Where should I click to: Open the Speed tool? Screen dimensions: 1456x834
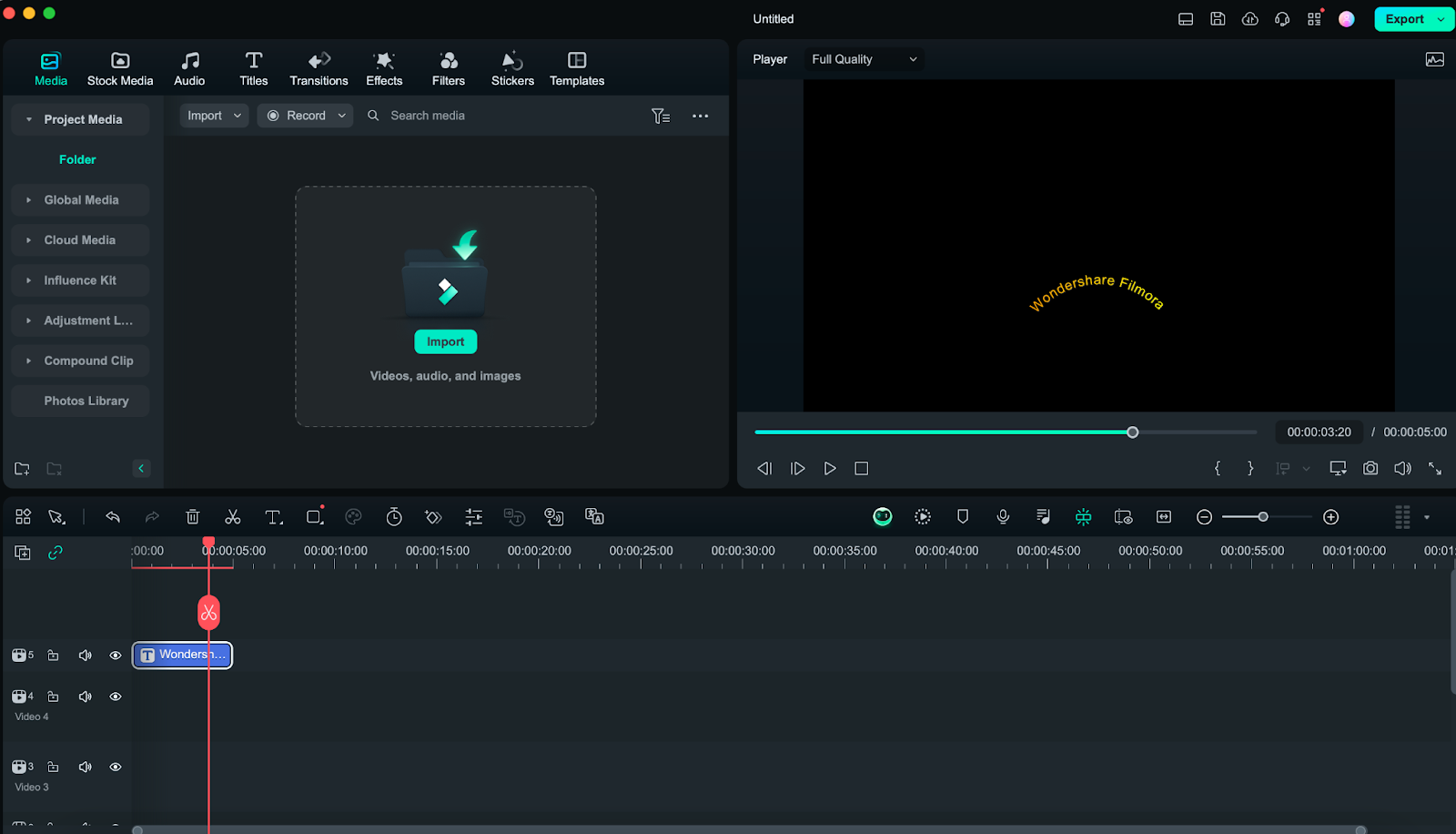[394, 517]
